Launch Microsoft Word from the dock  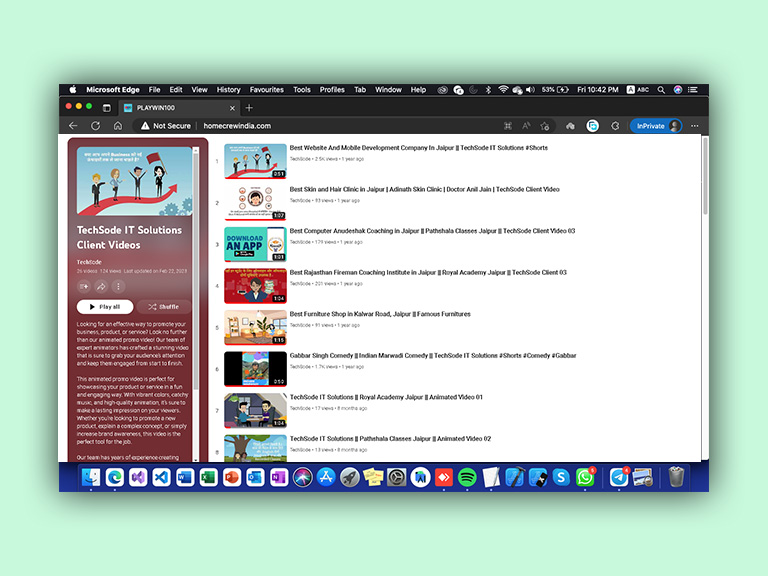coord(185,477)
